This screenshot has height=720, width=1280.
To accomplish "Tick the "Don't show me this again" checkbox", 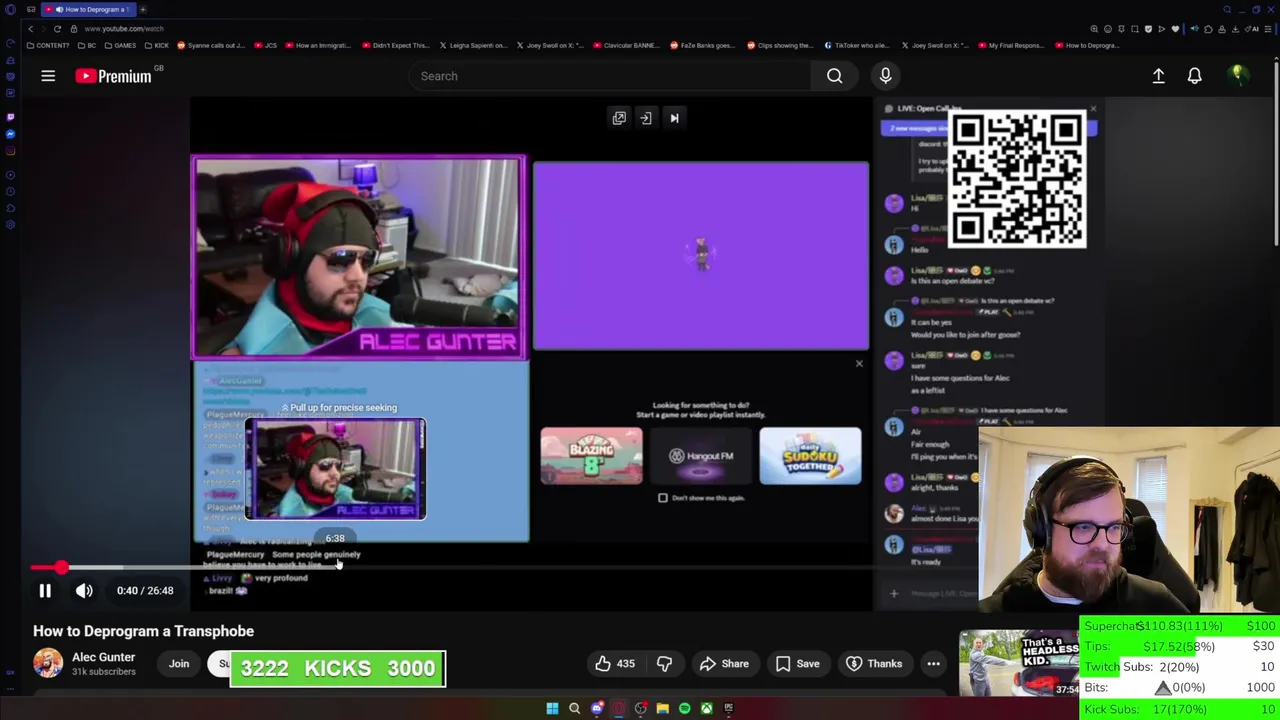I will click(662, 498).
